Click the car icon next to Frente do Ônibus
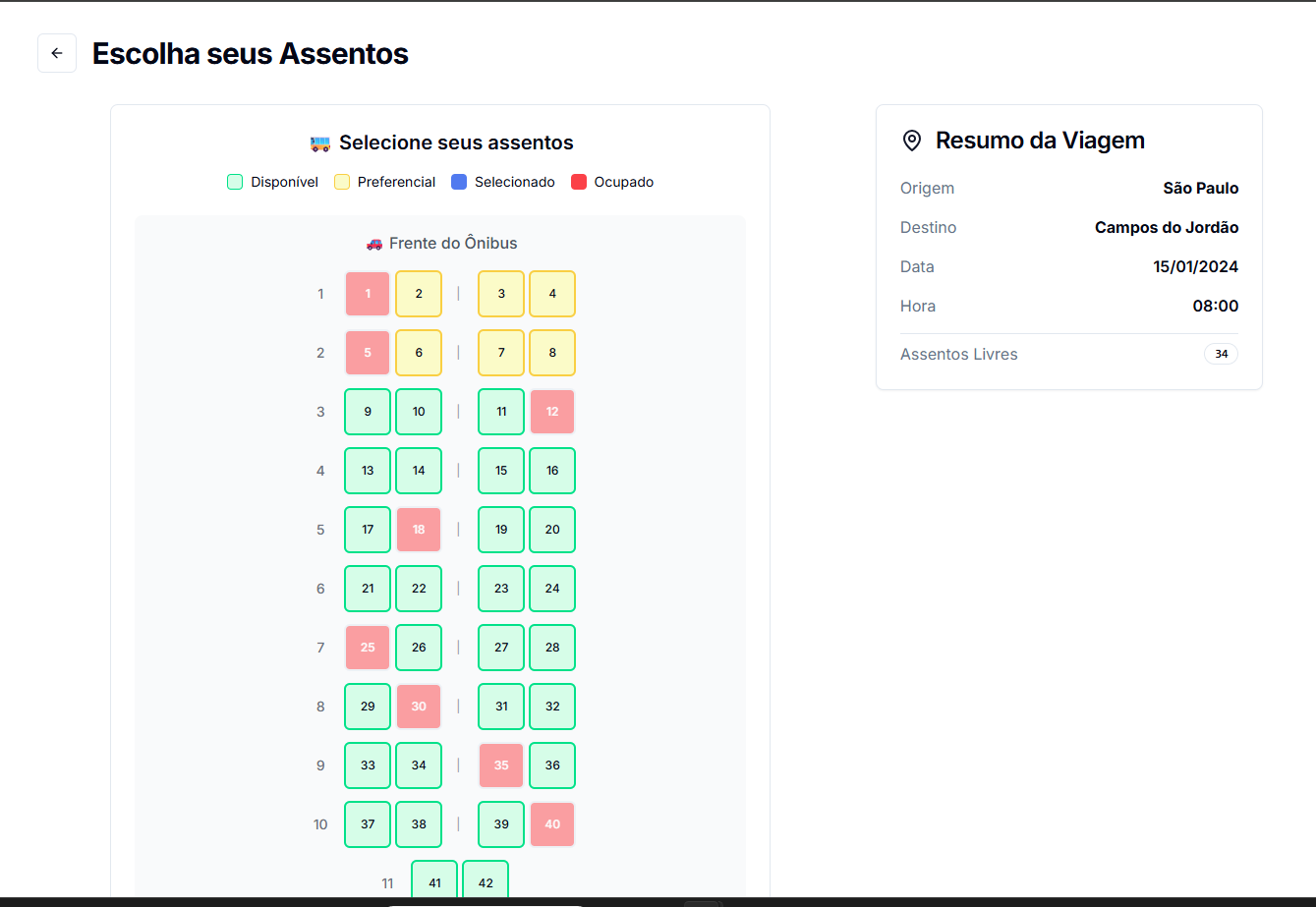 click(374, 244)
